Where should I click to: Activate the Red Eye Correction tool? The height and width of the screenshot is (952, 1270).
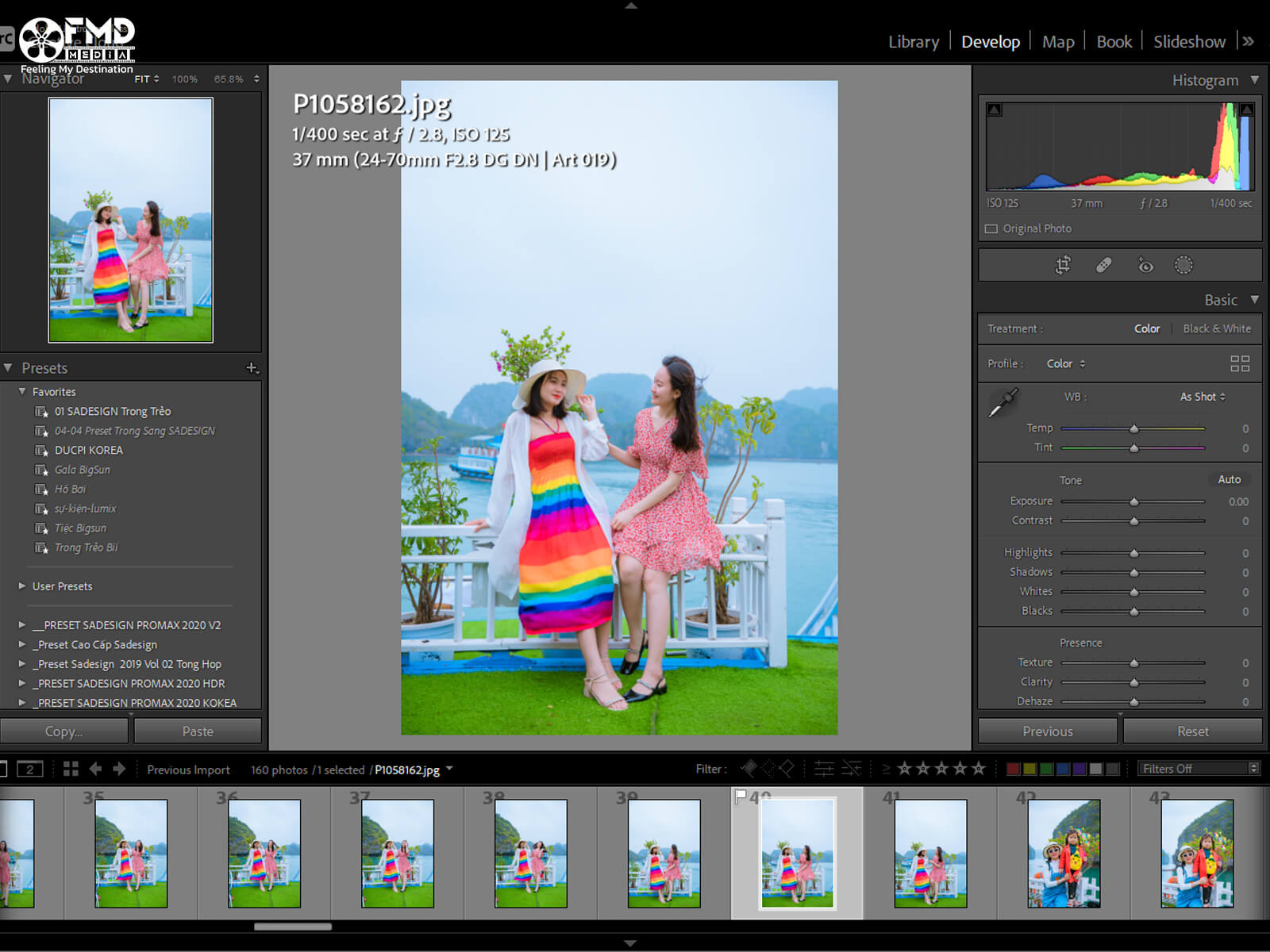[x=1145, y=265]
